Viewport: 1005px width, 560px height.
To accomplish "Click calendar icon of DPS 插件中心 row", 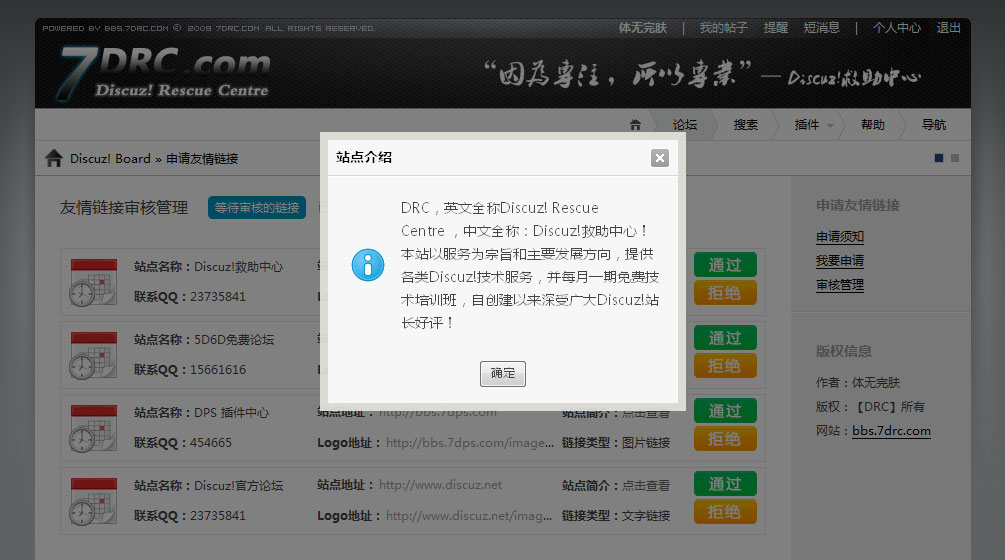I will click(x=93, y=428).
